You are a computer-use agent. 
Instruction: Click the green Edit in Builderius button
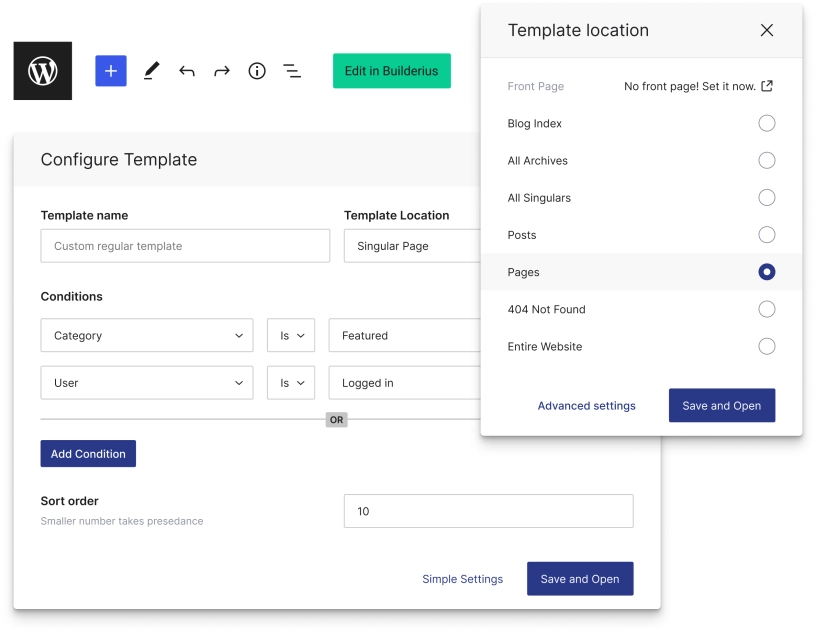[x=391, y=71]
